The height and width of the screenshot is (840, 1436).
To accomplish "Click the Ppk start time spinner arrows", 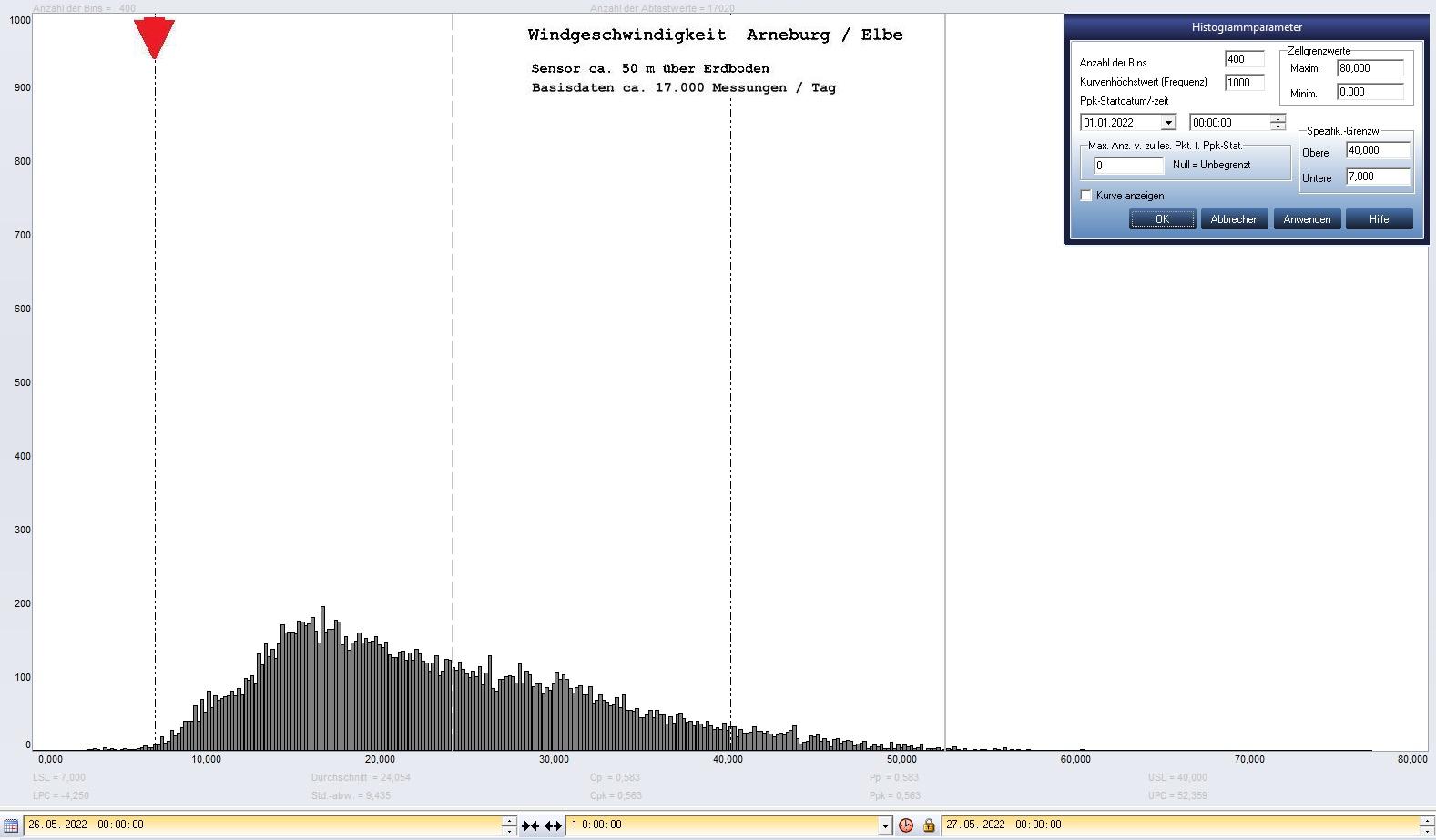I will (x=1278, y=123).
